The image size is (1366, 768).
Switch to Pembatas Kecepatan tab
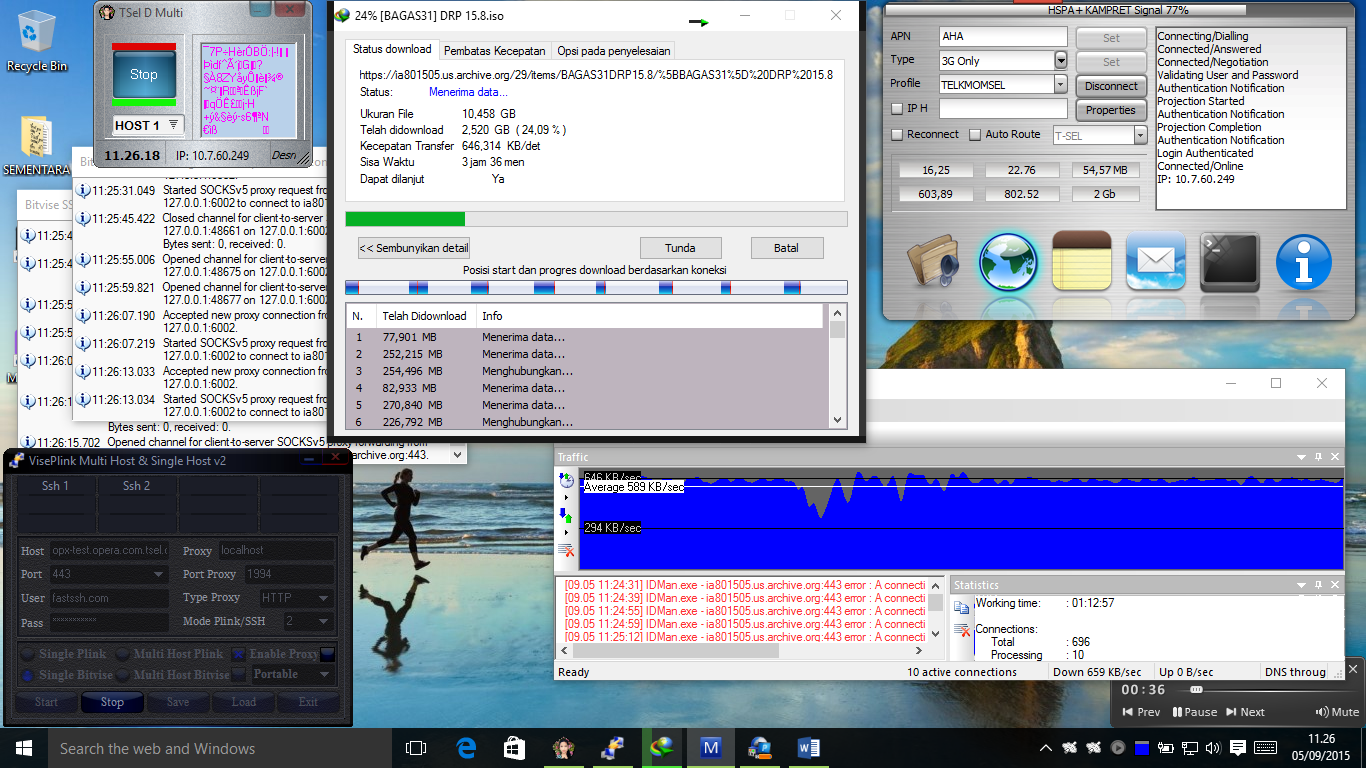tap(495, 50)
